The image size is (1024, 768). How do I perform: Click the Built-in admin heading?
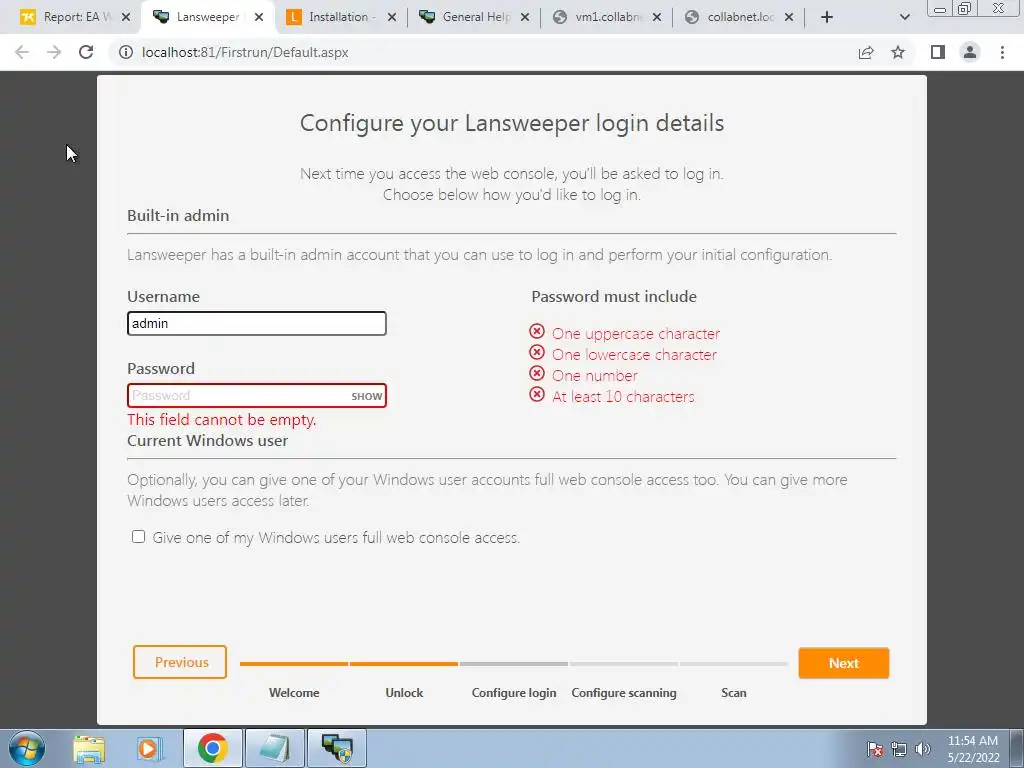pos(178,216)
